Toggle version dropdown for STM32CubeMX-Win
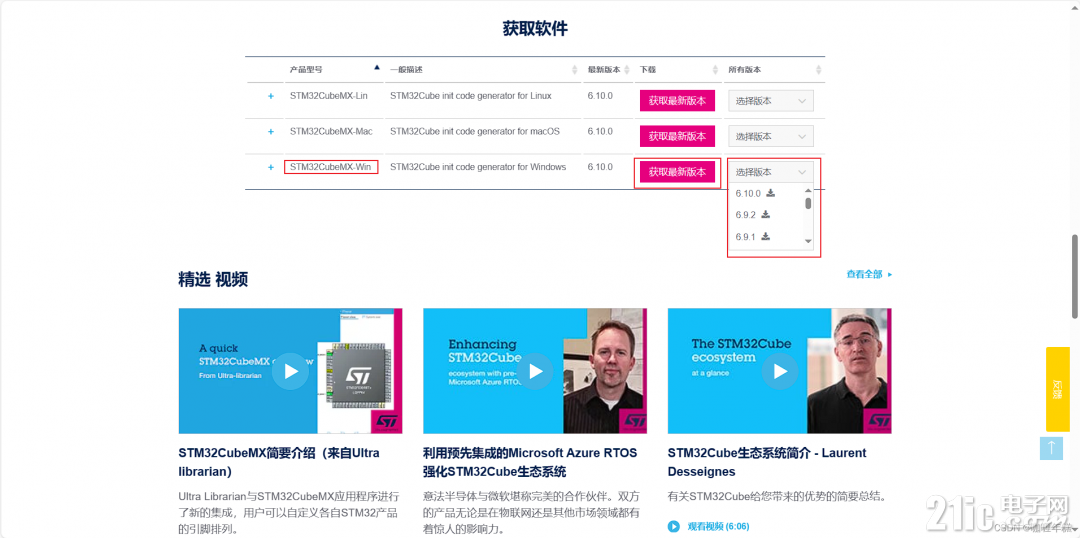The width and height of the screenshot is (1080, 538). tap(770, 172)
